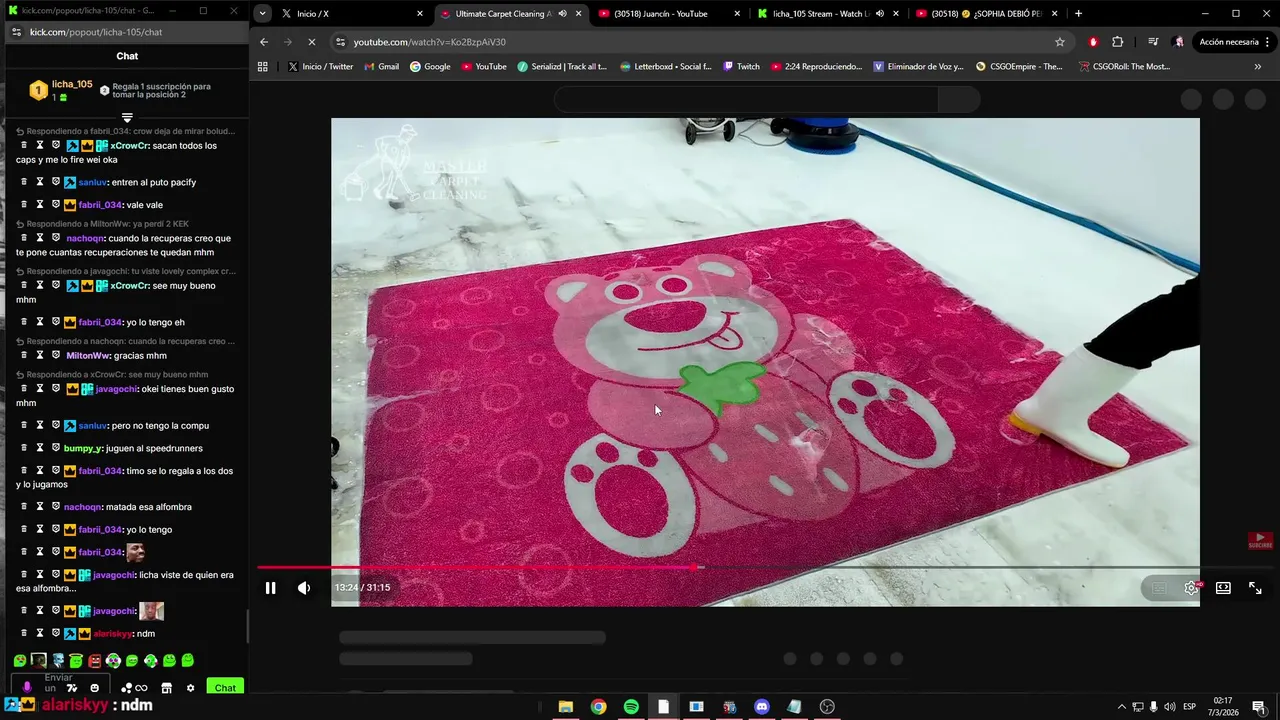Go back with the browser back arrow
Screen dimensions: 1280x720
(264, 42)
